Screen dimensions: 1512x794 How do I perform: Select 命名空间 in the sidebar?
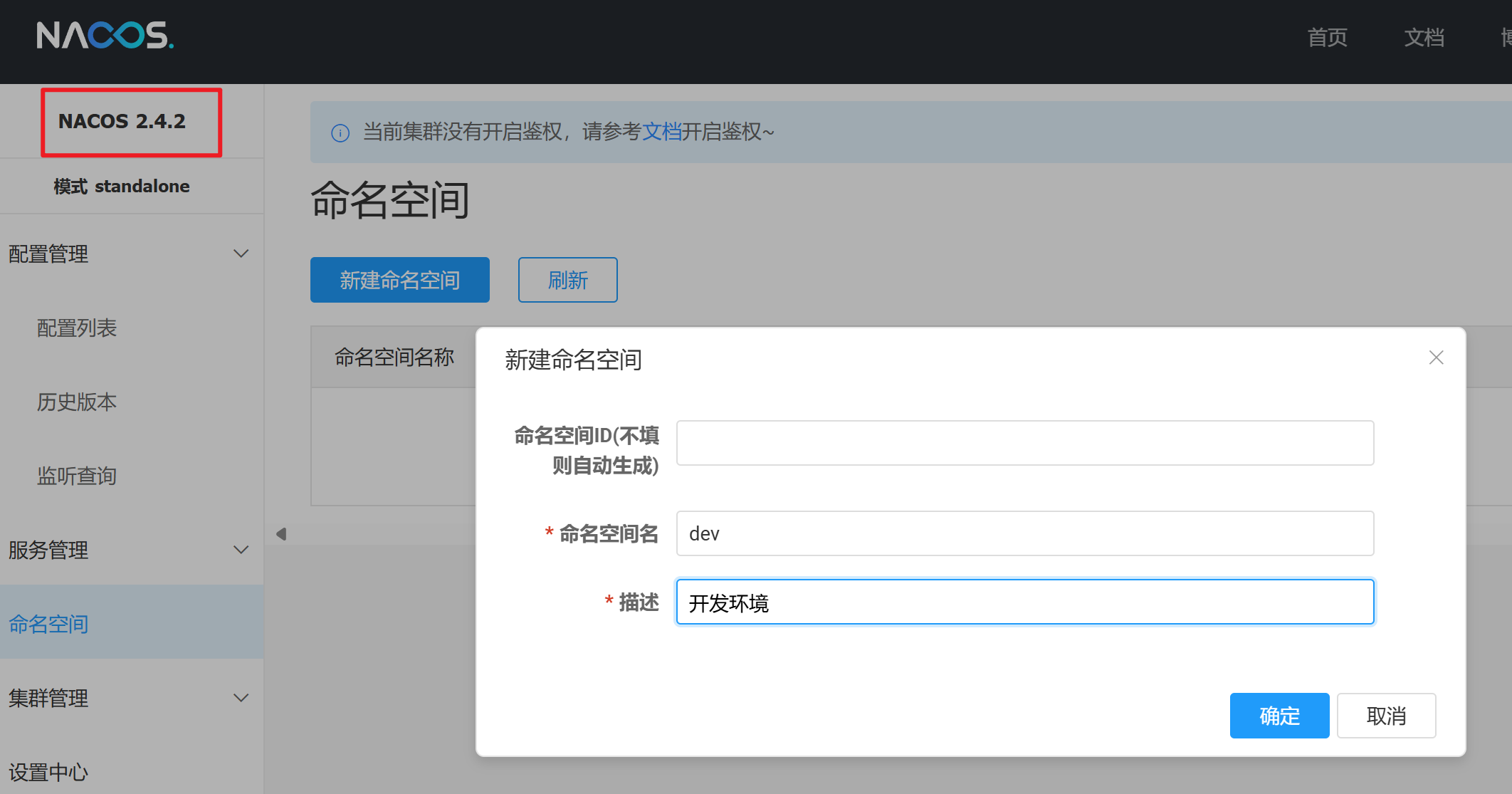point(132,623)
